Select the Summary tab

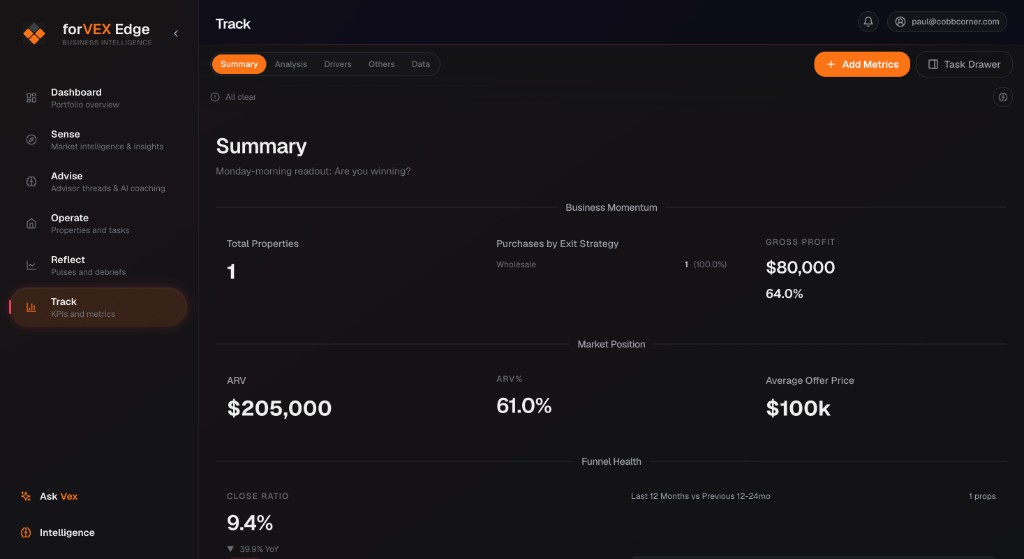coord(239,64)
